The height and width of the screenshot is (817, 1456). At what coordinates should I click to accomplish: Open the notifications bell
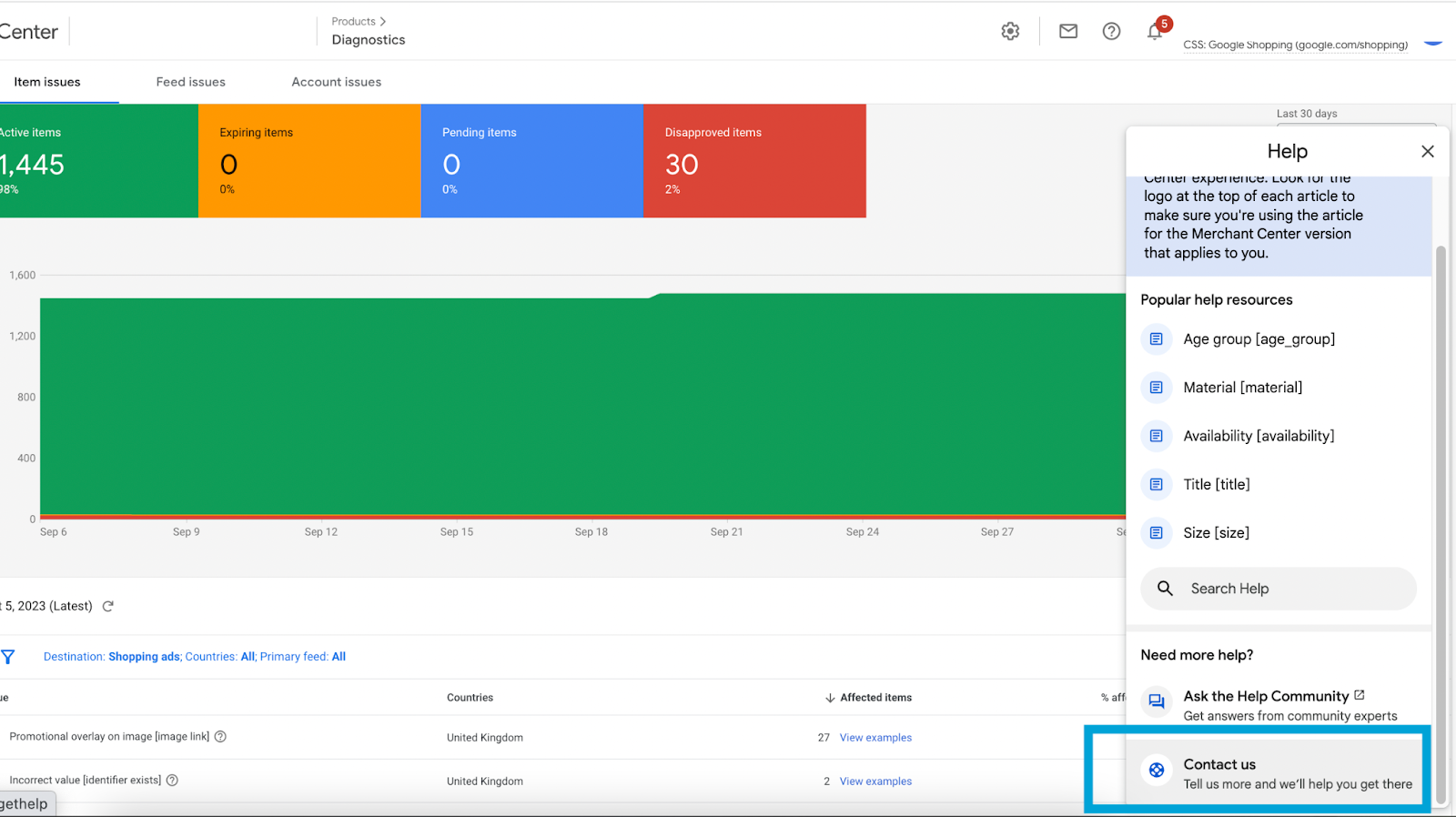[x=1155, y=31]
